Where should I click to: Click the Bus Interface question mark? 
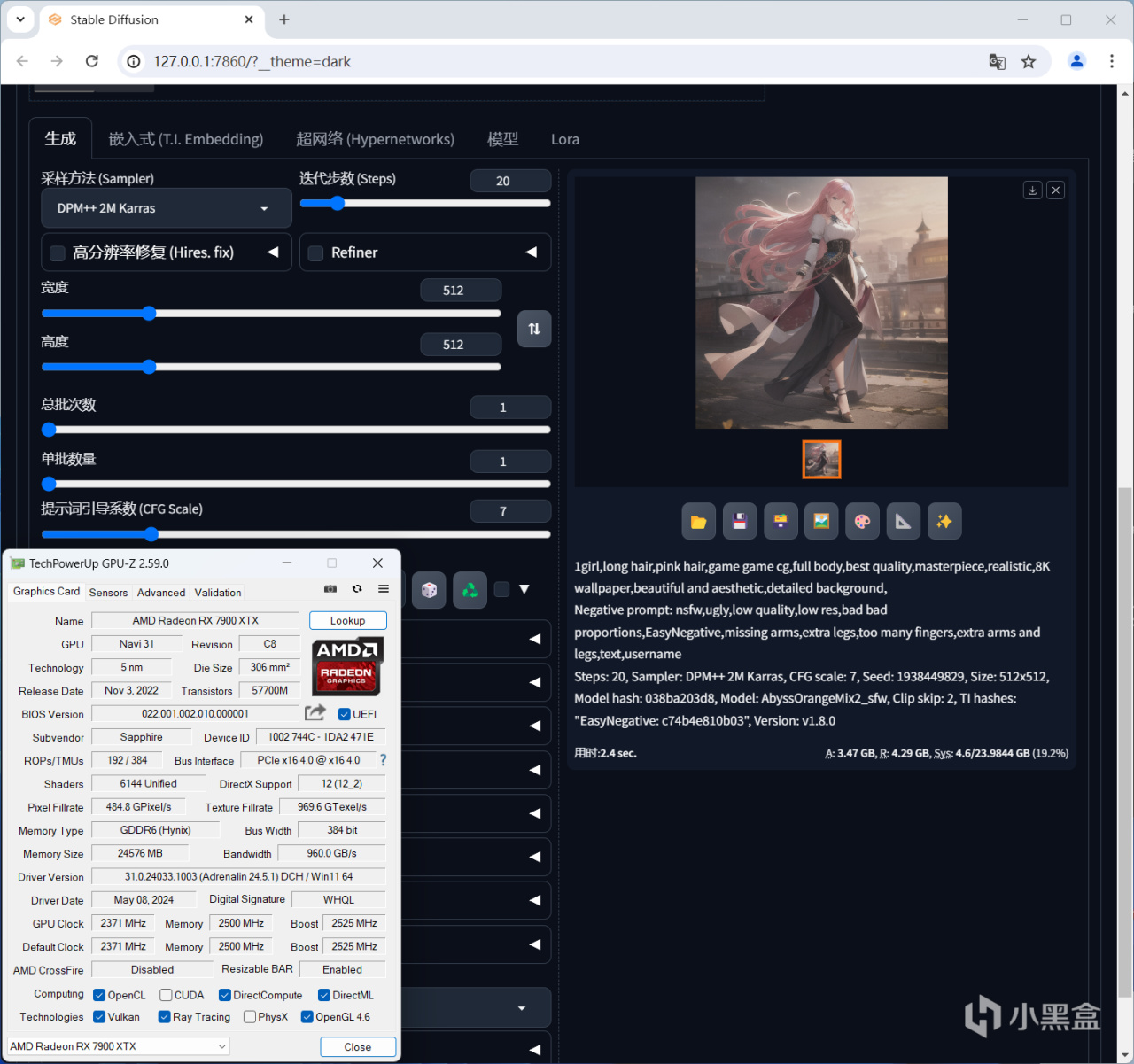tap(383, 760)
